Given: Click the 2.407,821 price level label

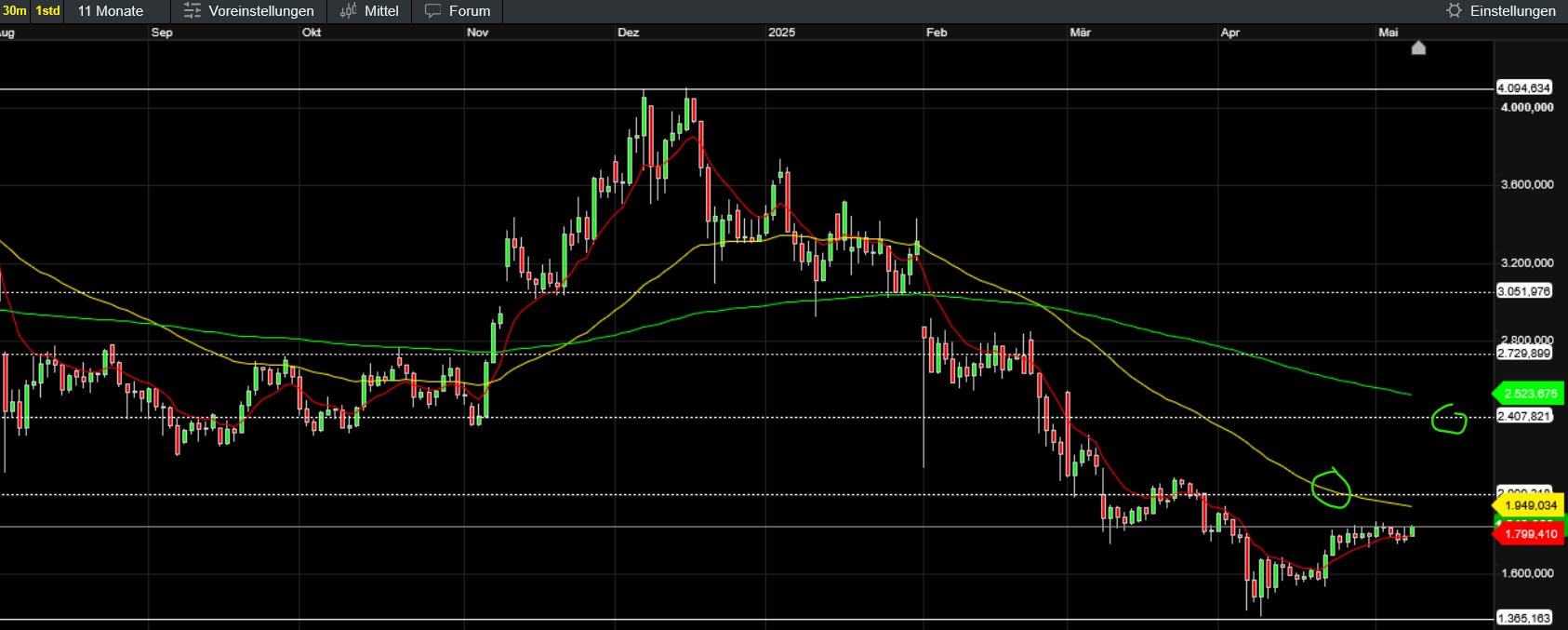Looking at the screenshot, I should point(1524,416).
